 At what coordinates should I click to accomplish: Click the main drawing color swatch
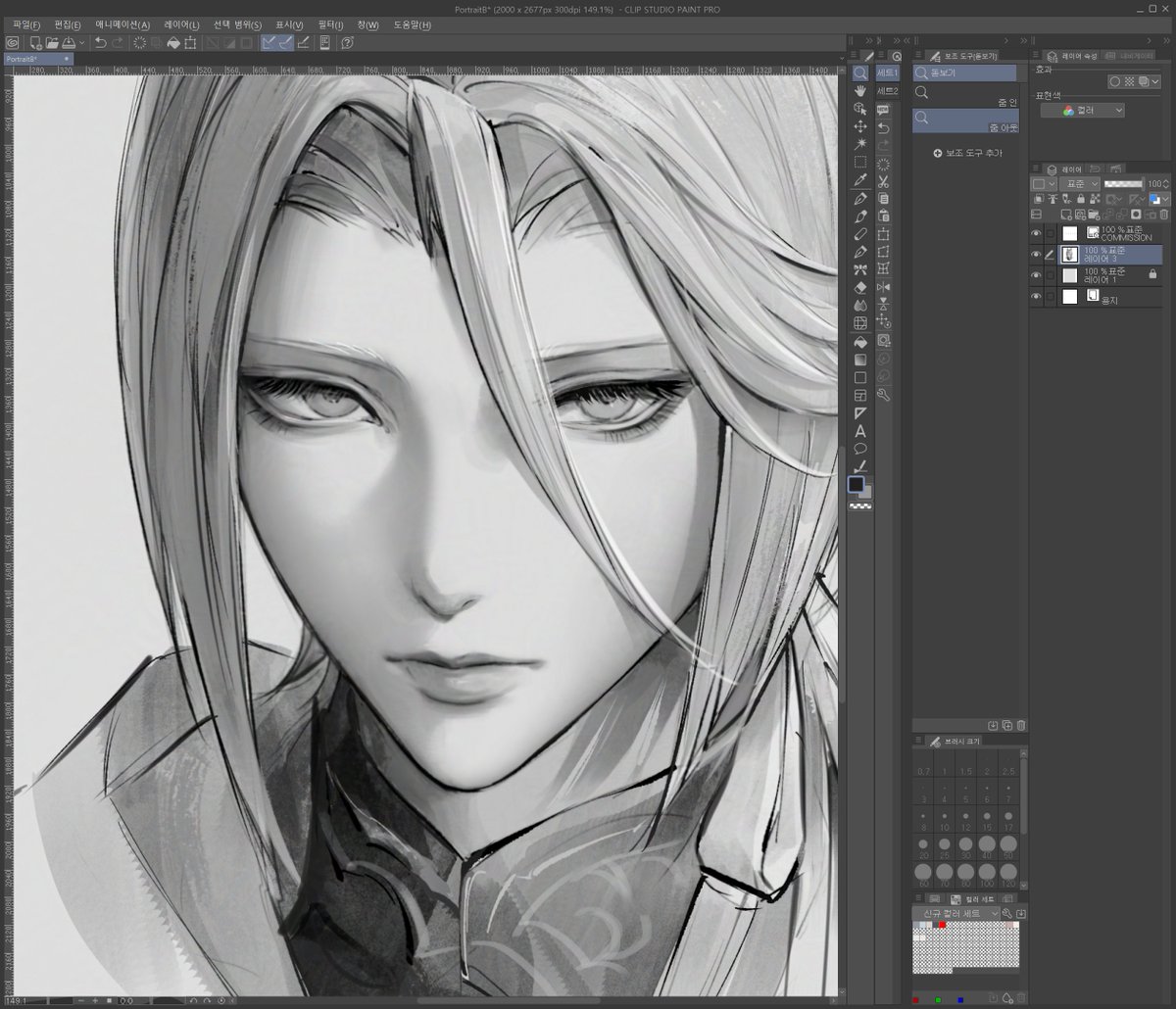[856, 484]
